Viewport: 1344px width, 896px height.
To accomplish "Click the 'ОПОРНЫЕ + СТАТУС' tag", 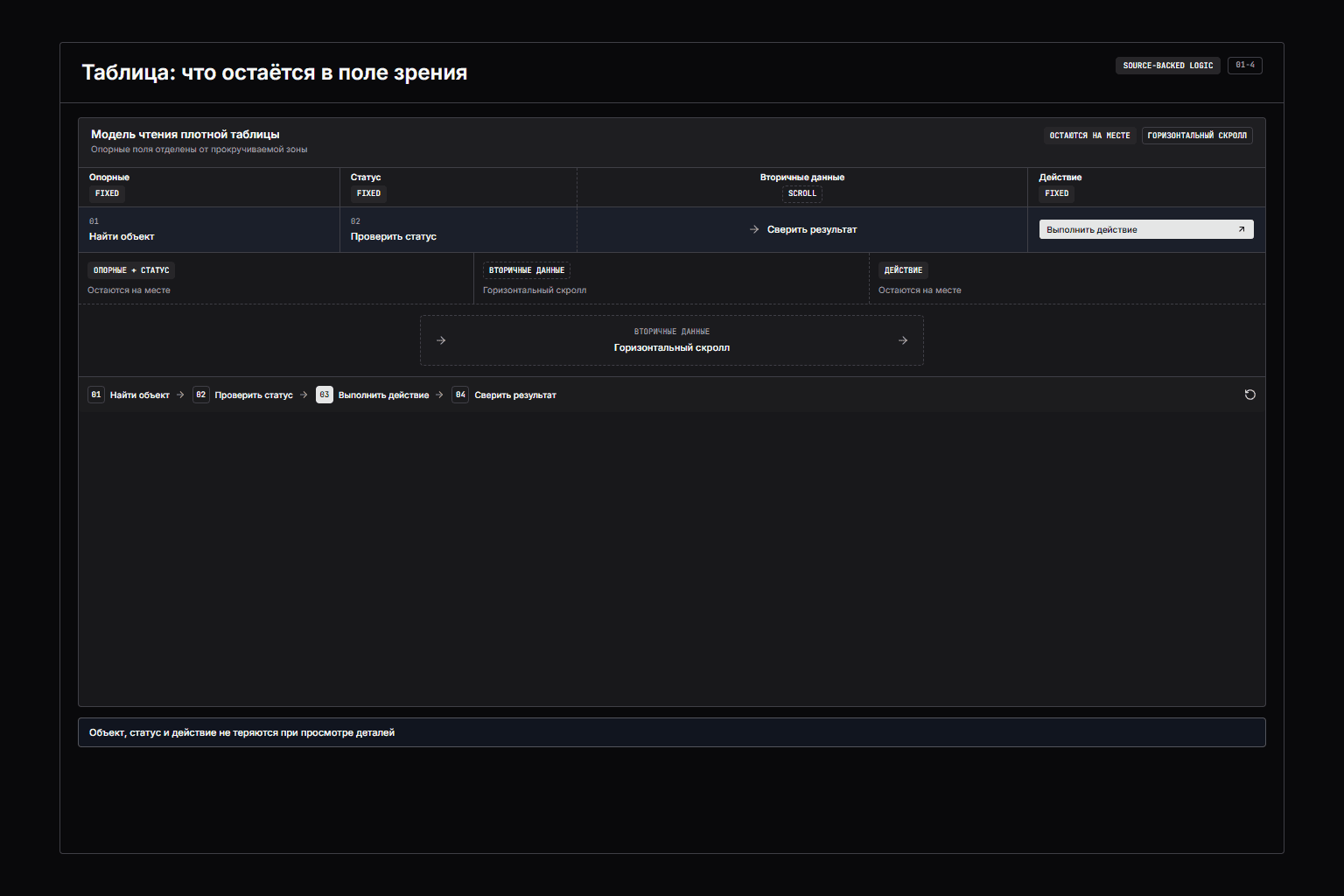I will (131, 270).
